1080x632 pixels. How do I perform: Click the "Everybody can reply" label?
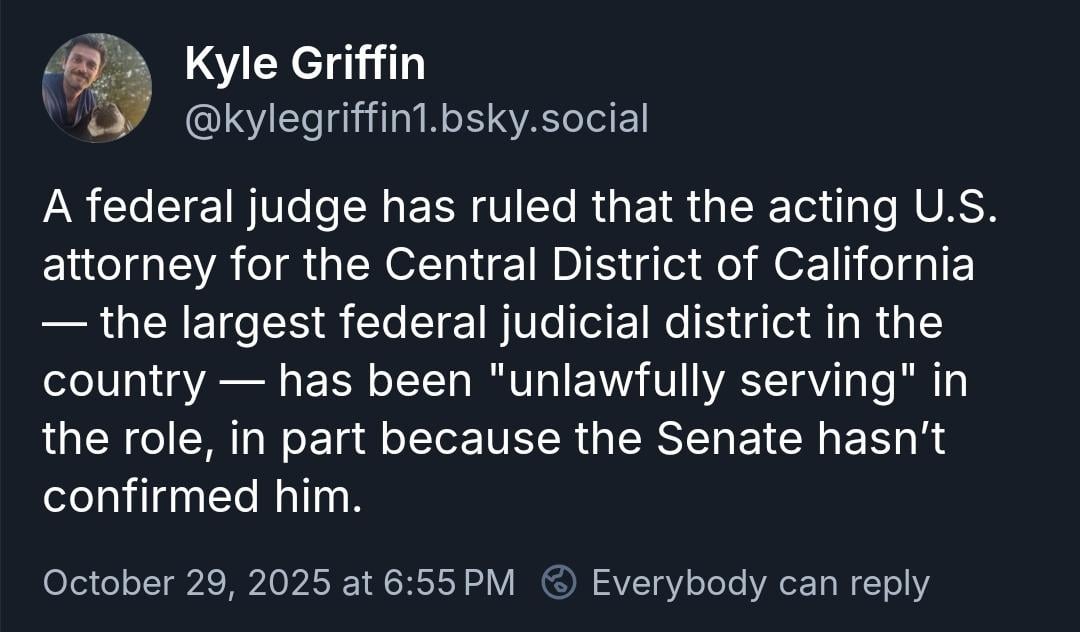pos(760,582)
